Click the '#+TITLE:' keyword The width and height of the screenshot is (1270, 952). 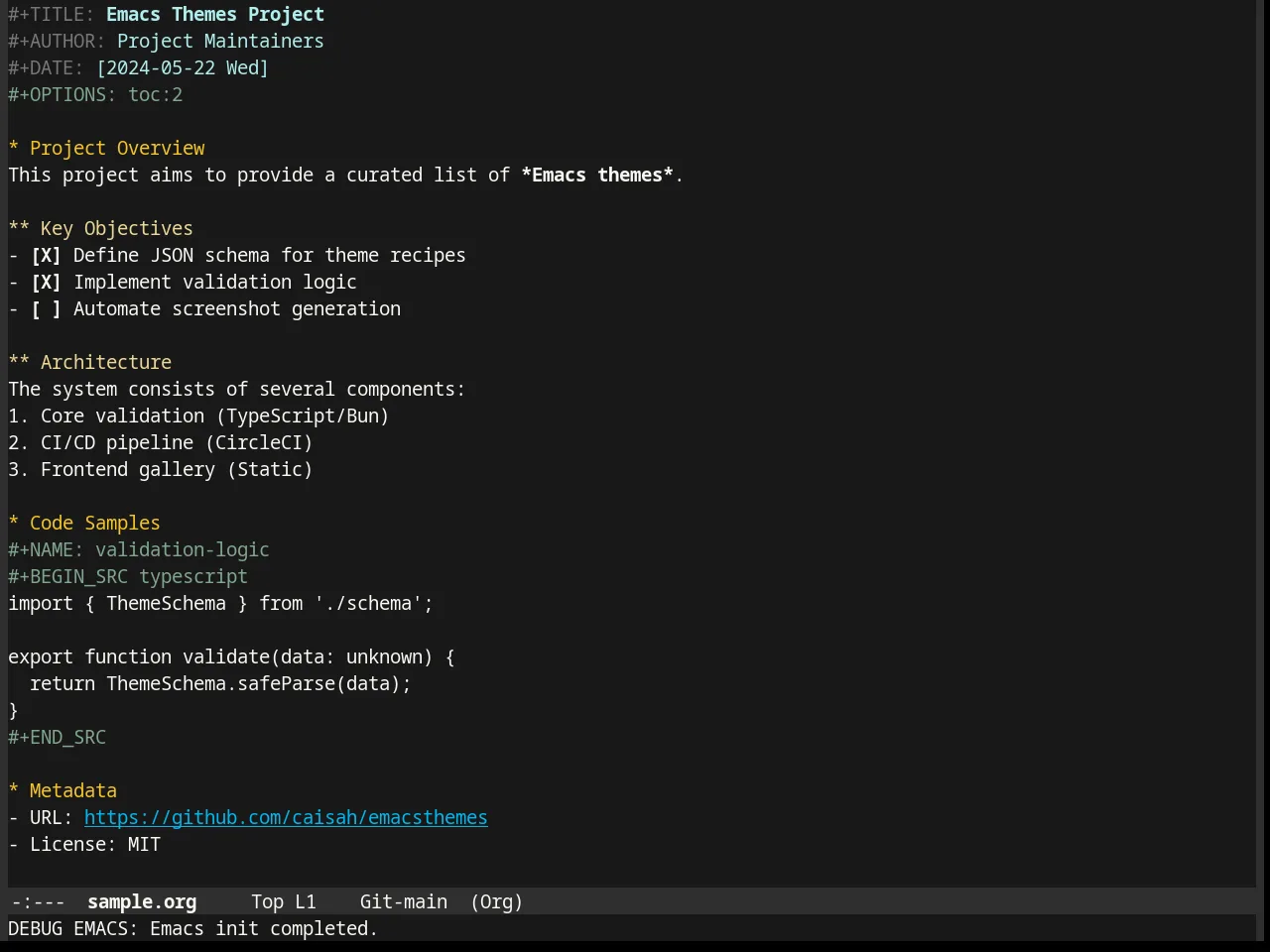coord(52,15)
